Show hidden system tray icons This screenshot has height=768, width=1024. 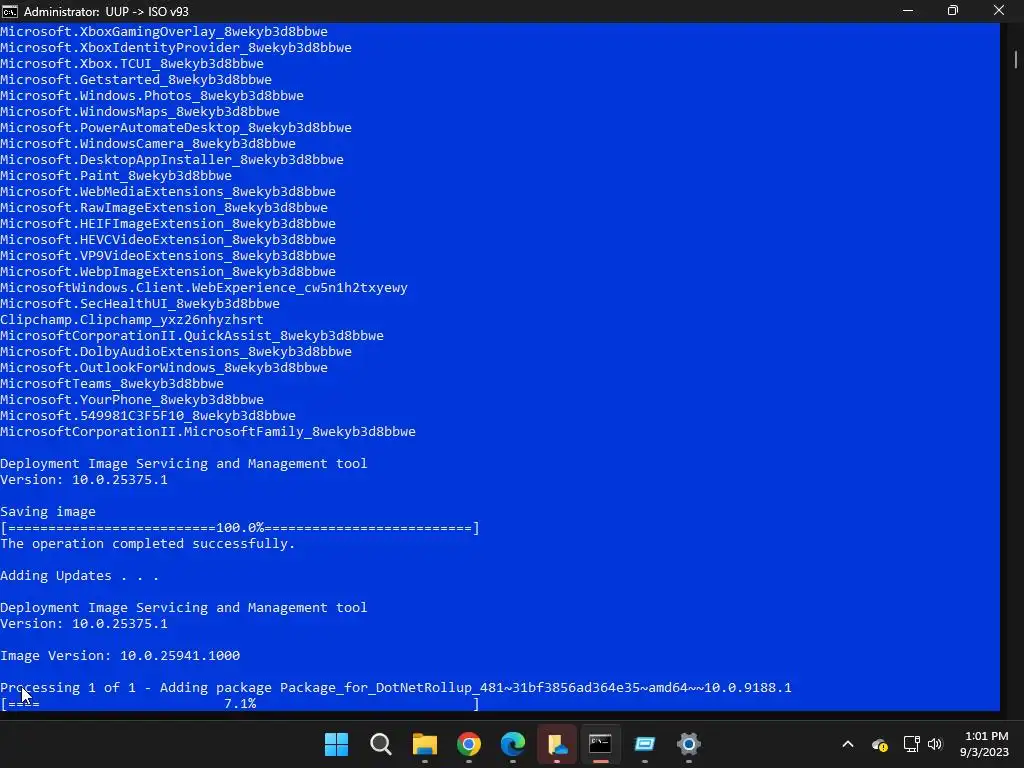click(x=848, y=744)
